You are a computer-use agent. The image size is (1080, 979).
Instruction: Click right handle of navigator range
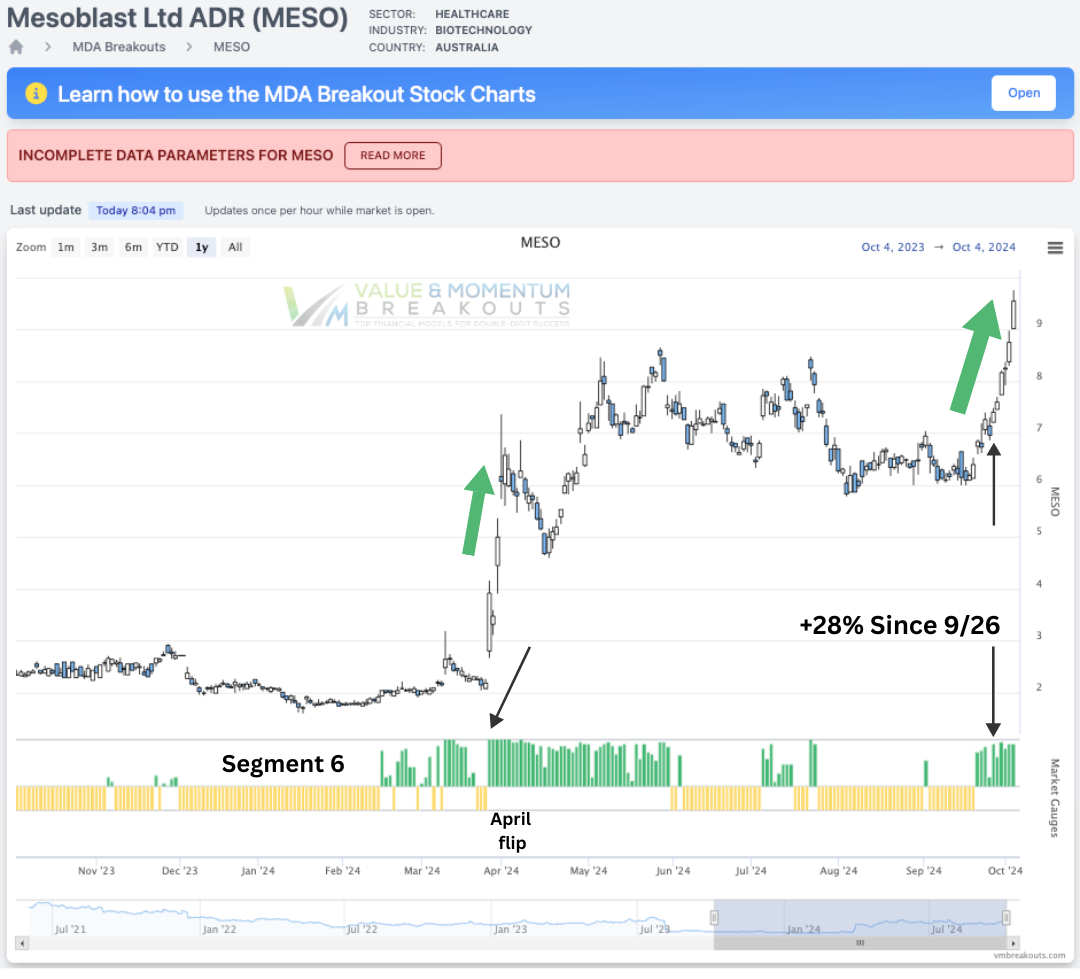tap(1006, 918)
